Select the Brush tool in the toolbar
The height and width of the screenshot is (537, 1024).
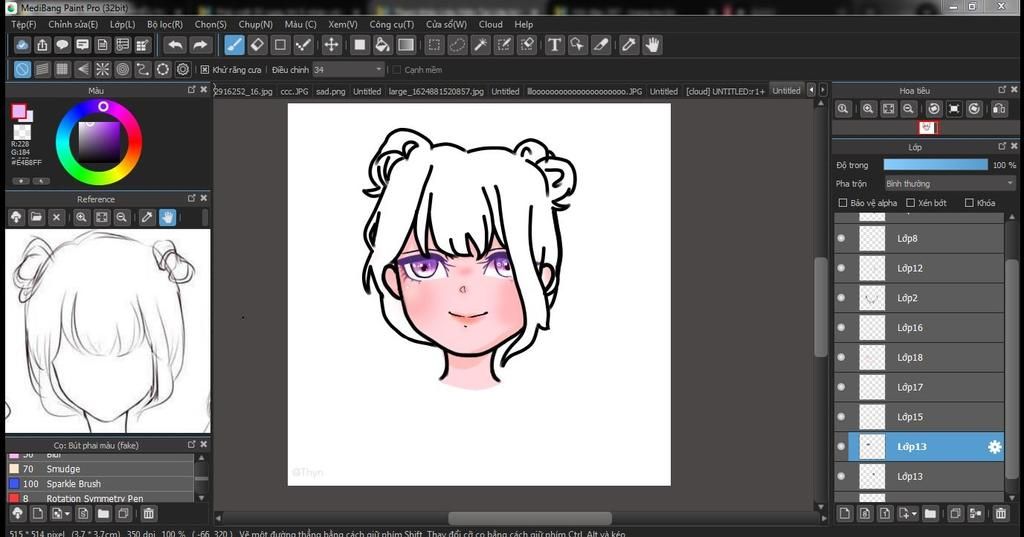pos(234,45)
